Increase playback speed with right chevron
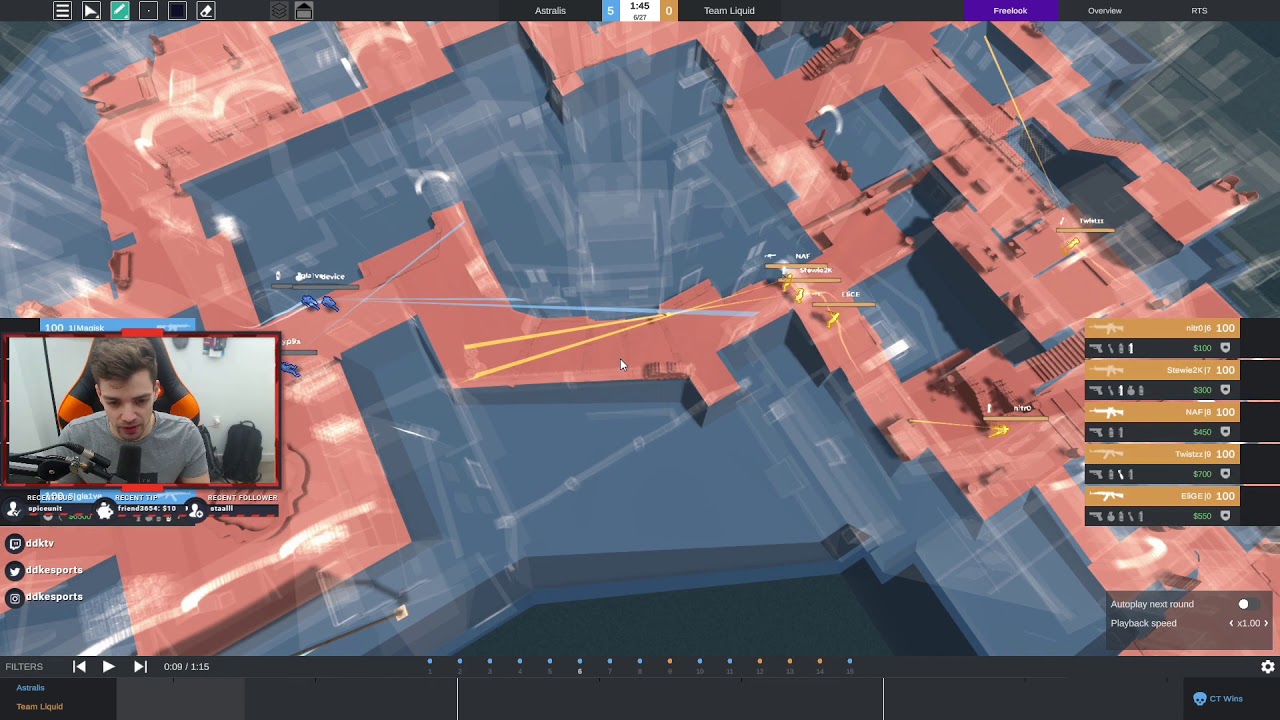This screenshot has width=1280, height=720. (1266, 623)
